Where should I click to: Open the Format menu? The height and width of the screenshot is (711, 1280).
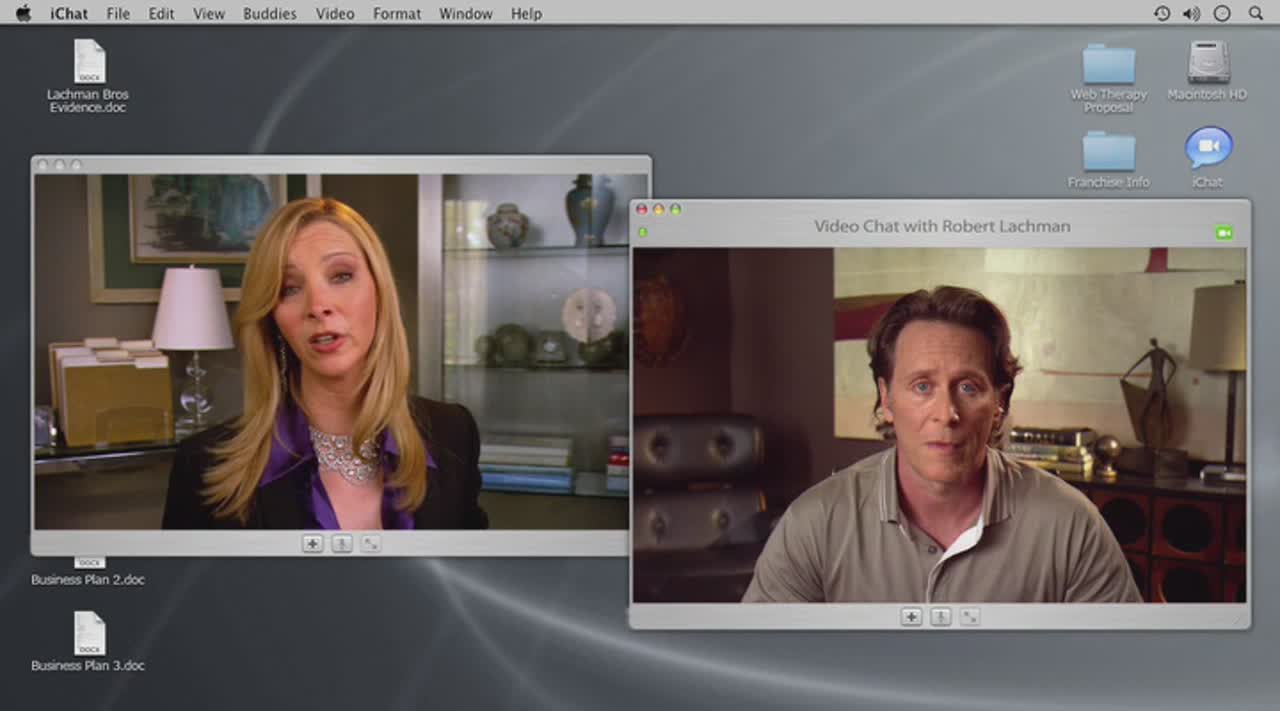[x=397, y=14]
